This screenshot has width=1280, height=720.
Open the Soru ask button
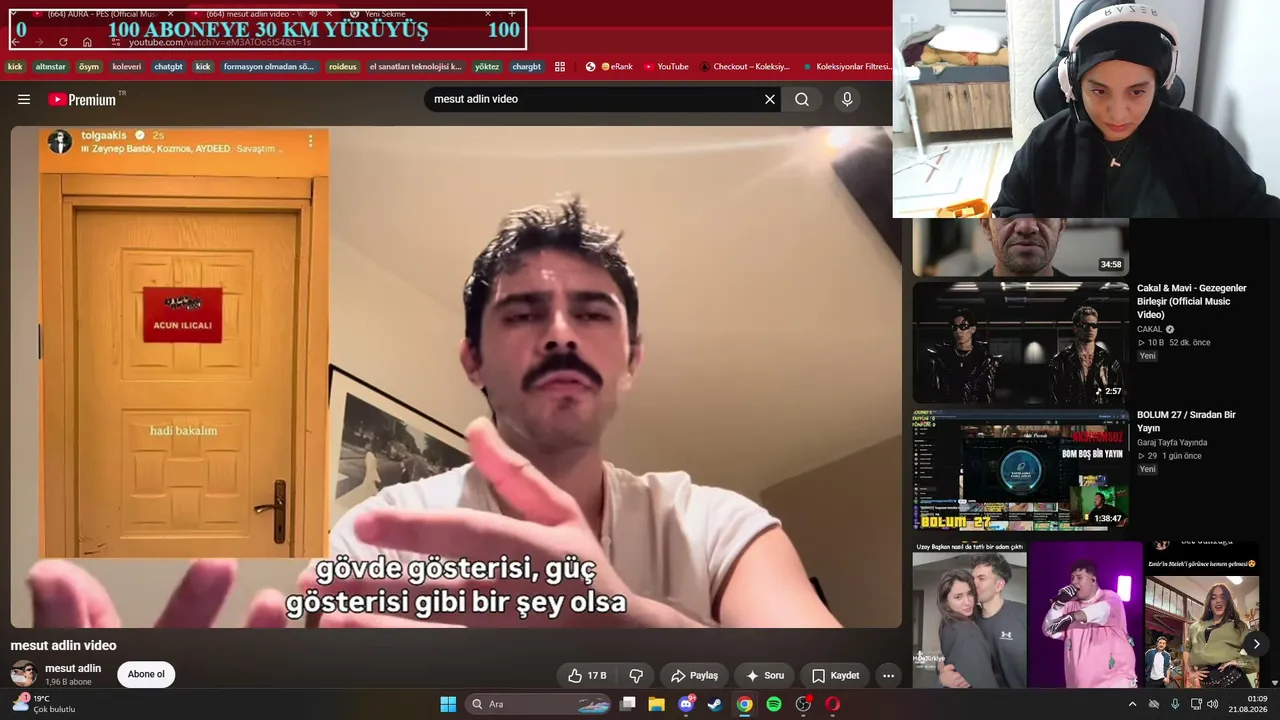point(765,675)
